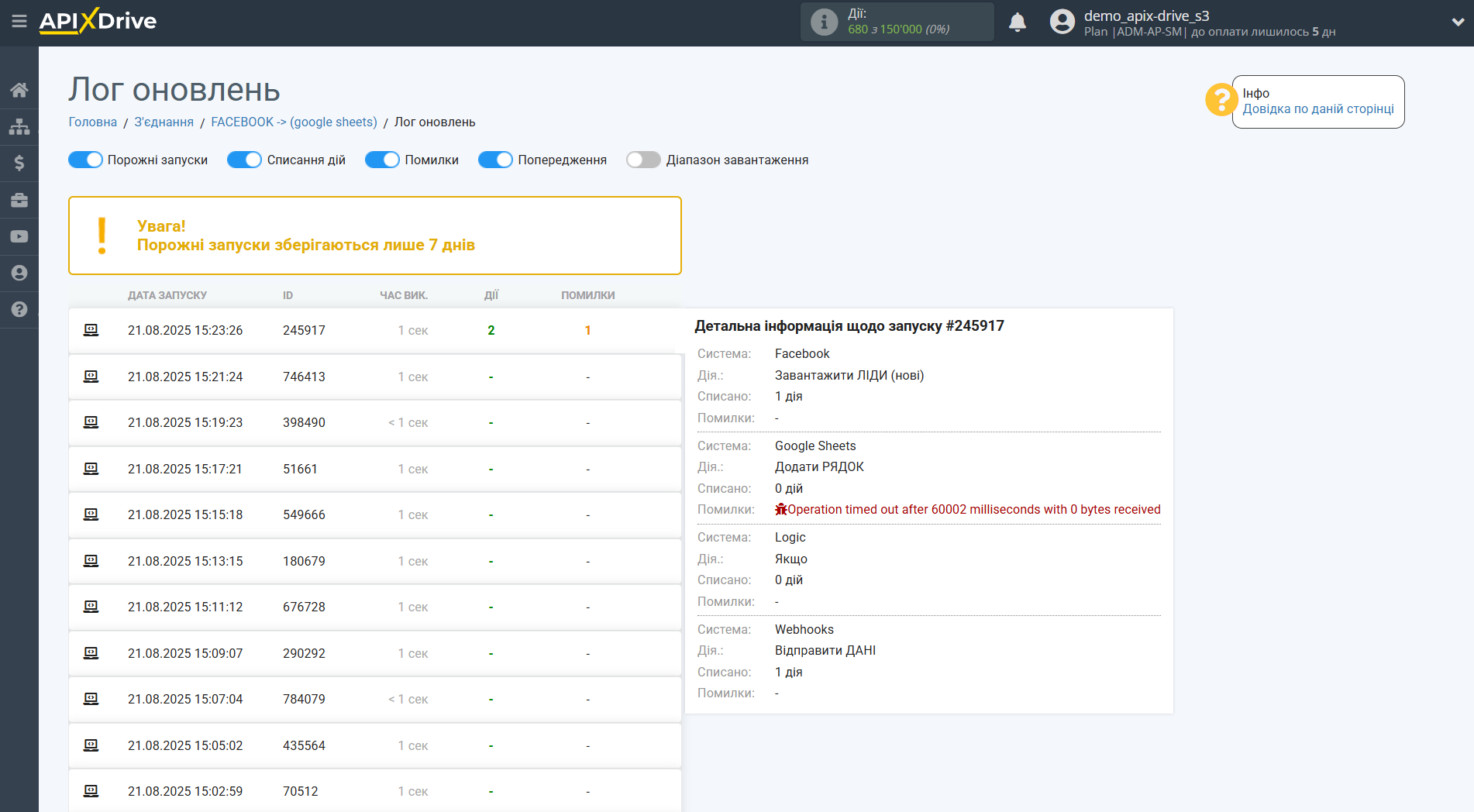Open the billing dollar sidebar icon
The width and height of the screenshot is (1474, 812).
click(19, 163)
